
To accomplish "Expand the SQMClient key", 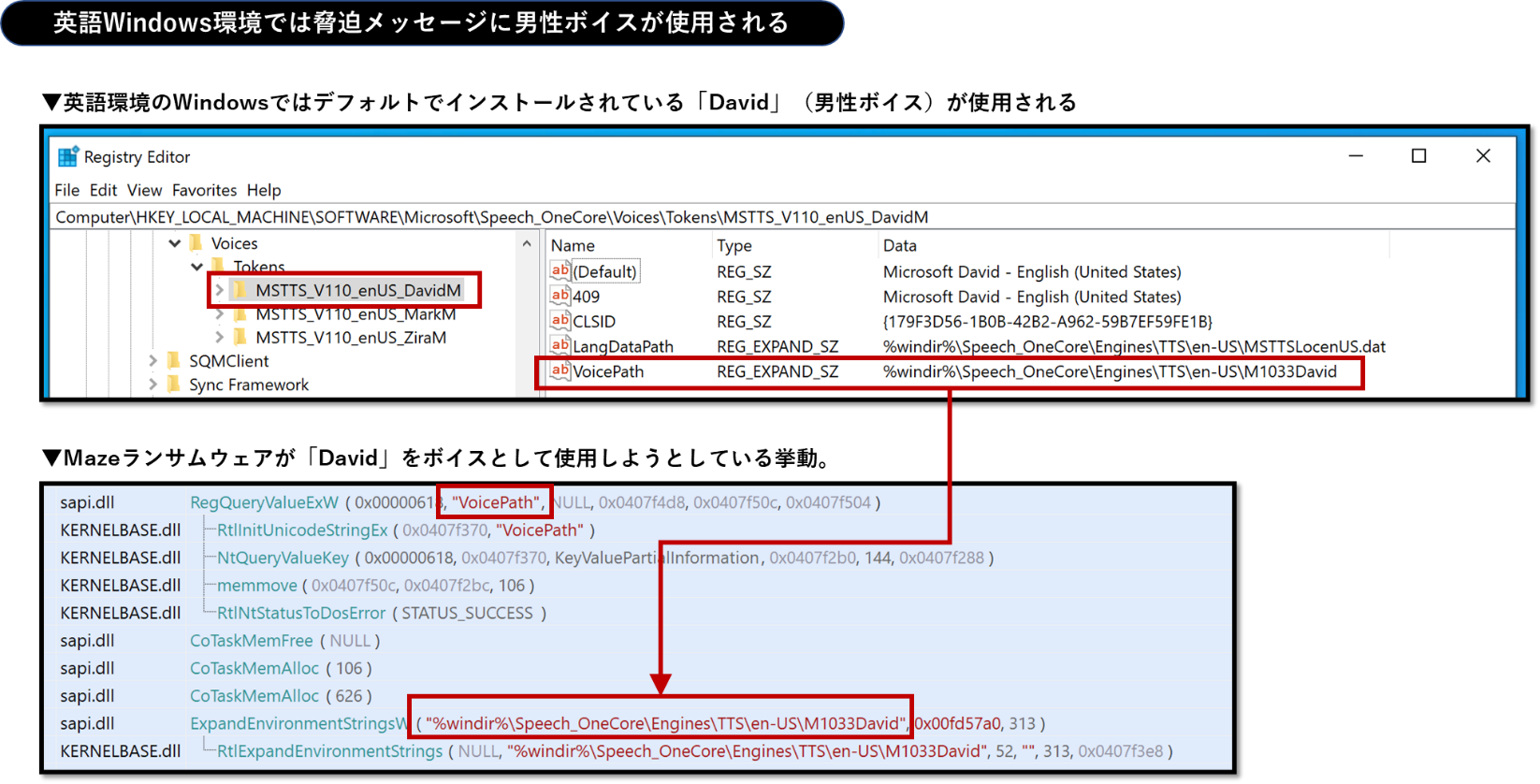I will pyautogui.click(x=153, y=361).
